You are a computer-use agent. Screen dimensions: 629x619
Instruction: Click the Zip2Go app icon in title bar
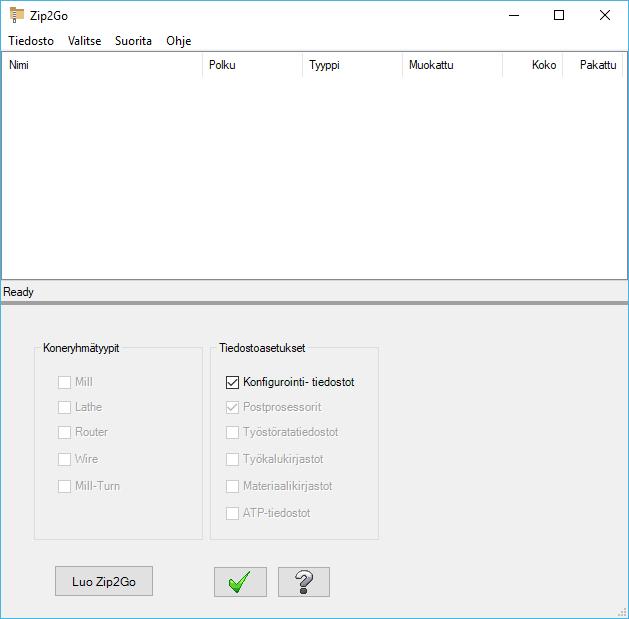pyautogui.click(x=16, y=15)
